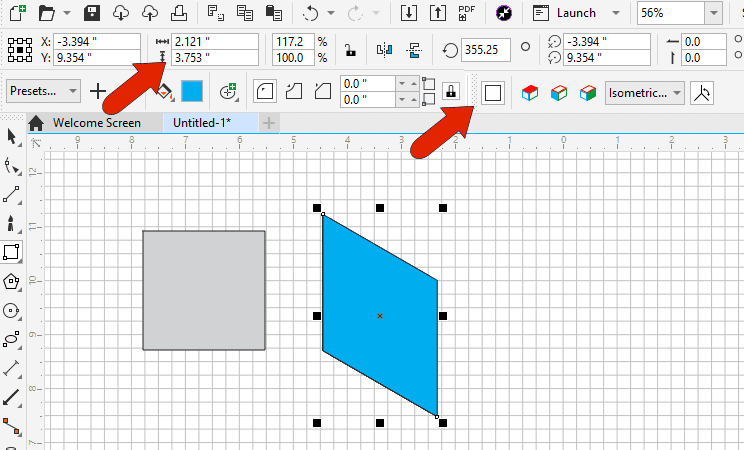Select the Rectangle tool in the toolbox
Viewport: 744px width, 450px height.
(x=12, y=252)
